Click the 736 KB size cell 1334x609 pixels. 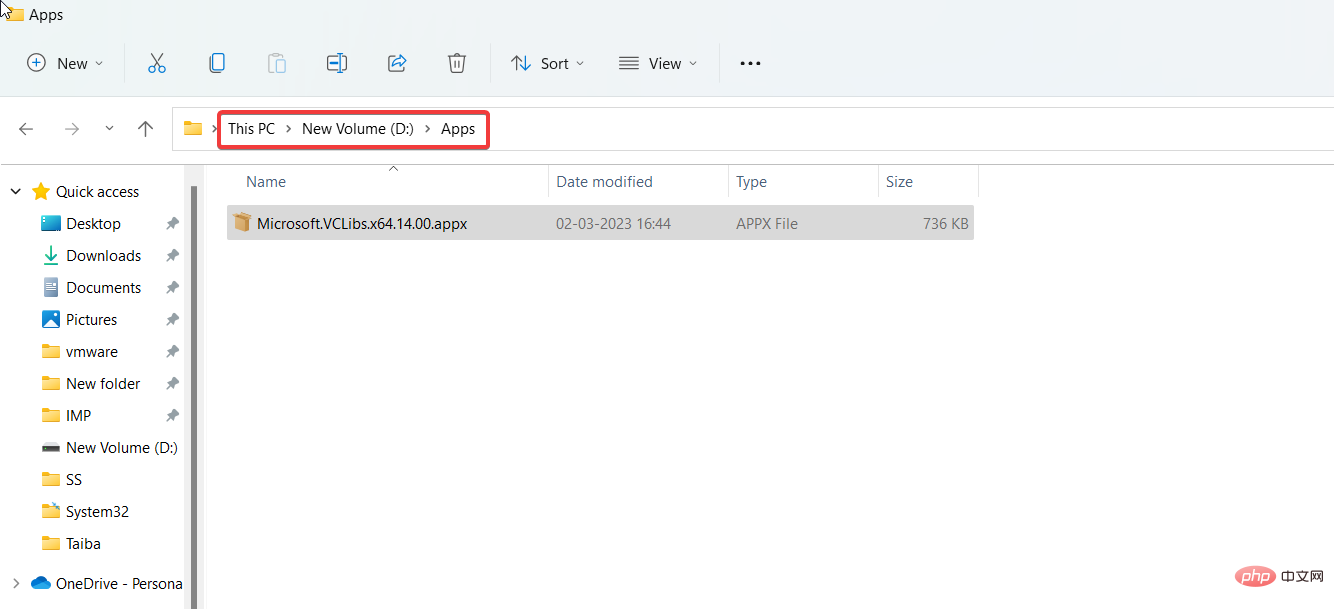coord(945,224)
